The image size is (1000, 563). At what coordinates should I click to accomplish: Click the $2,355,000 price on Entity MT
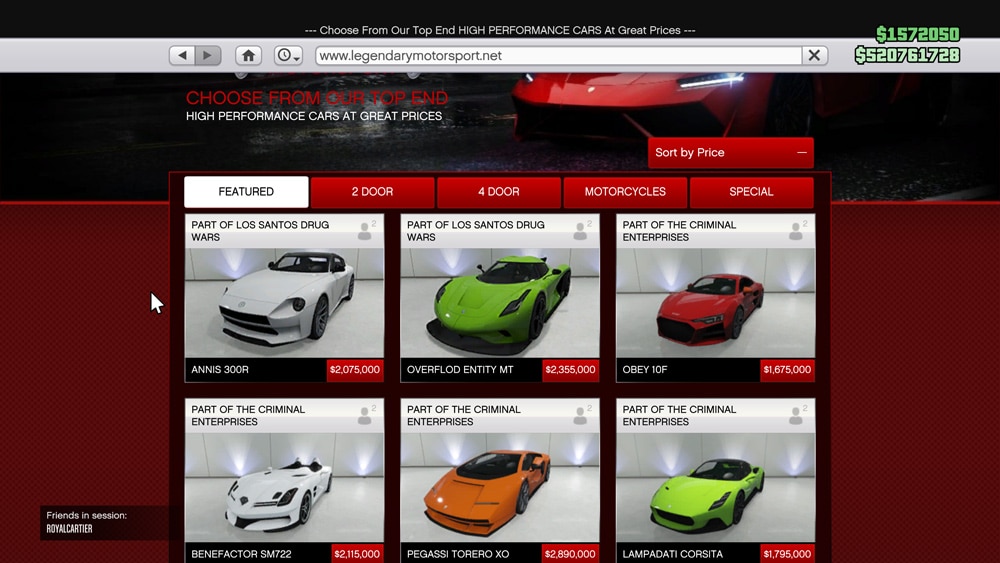click(x=570, y=370)
